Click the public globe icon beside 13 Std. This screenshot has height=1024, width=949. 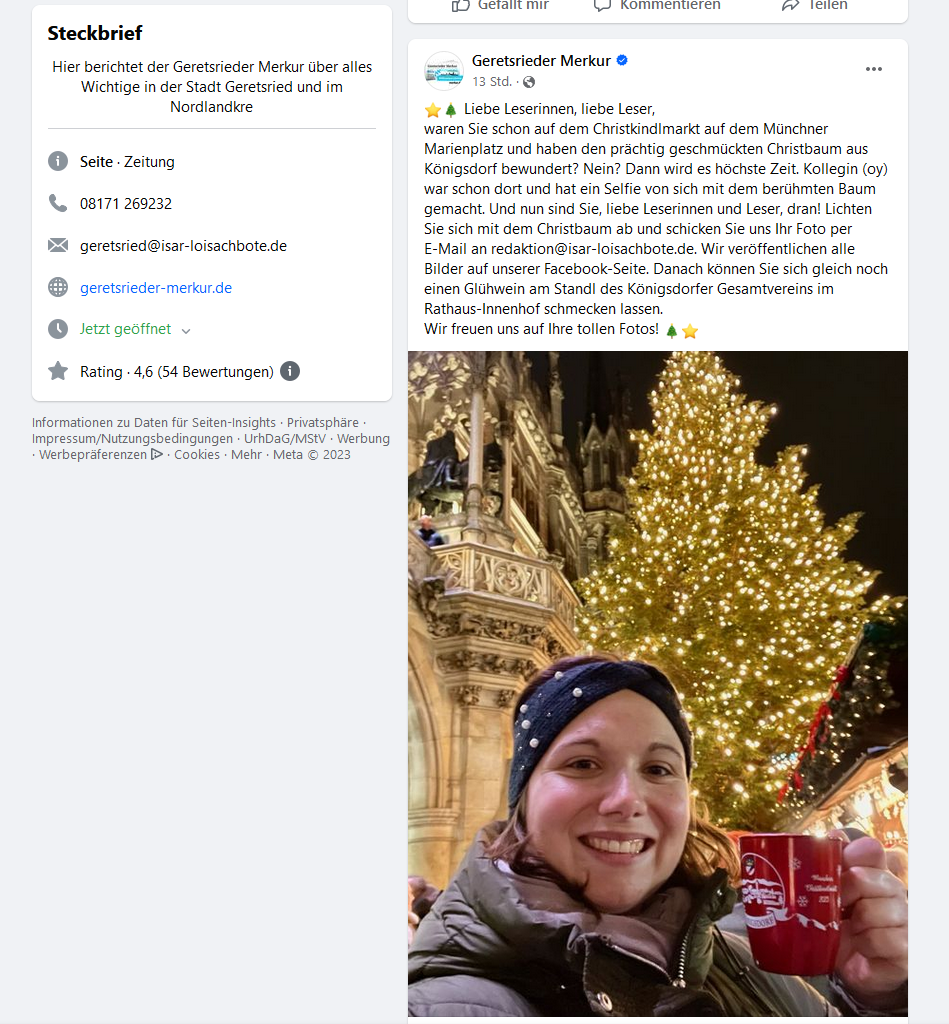click(529, 82)
